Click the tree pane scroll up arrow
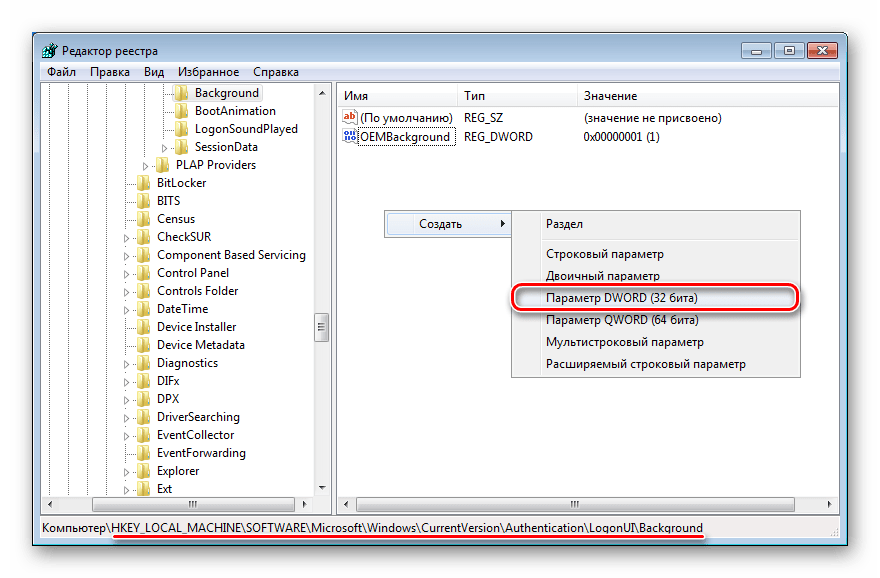The height and width of the screenshot is (578, 880). (x=322, y=93)
